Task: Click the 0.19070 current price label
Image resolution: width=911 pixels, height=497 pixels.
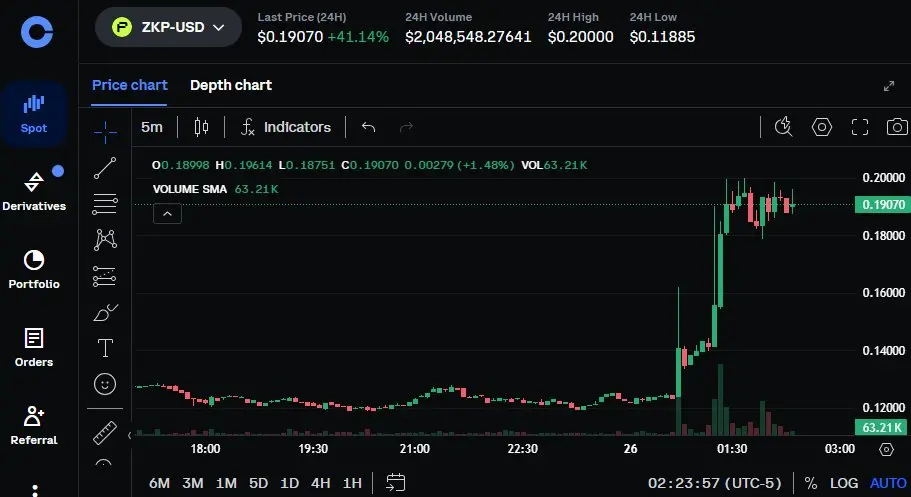Action: [883, 205]
